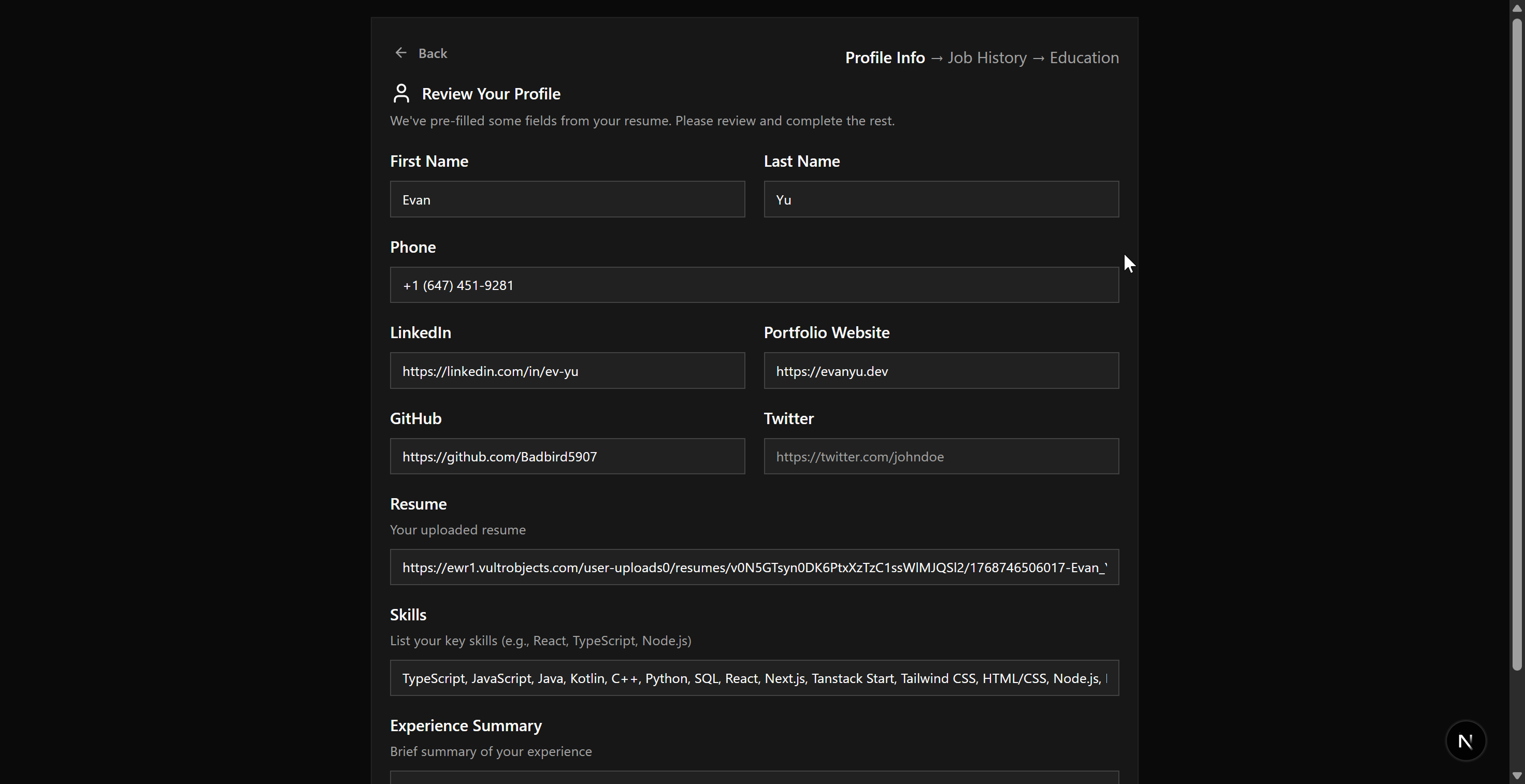Focus the First Name field
The image size is (1525, 784).
(x=567, y=199)
